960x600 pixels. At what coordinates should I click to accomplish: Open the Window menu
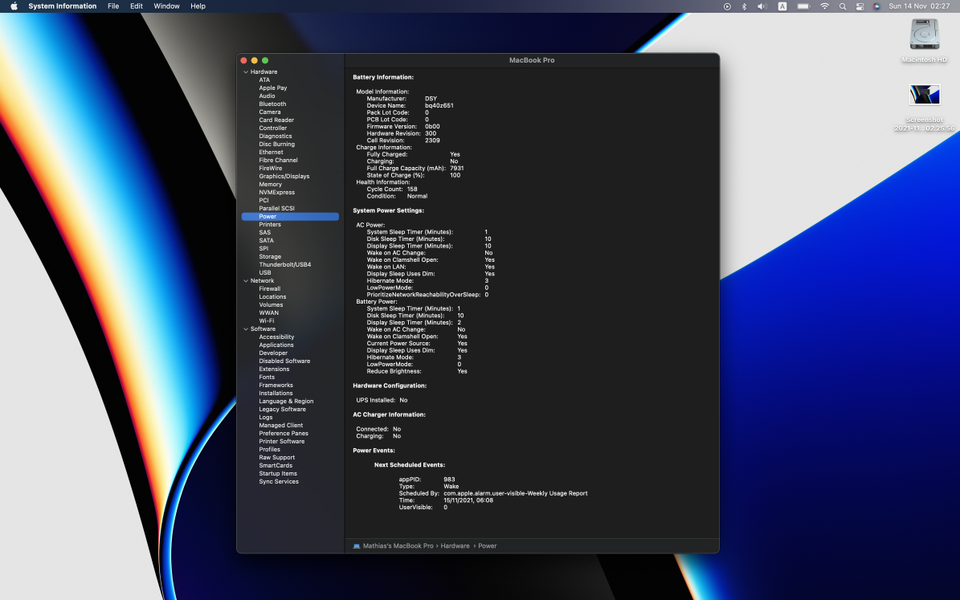click(167, 6)
